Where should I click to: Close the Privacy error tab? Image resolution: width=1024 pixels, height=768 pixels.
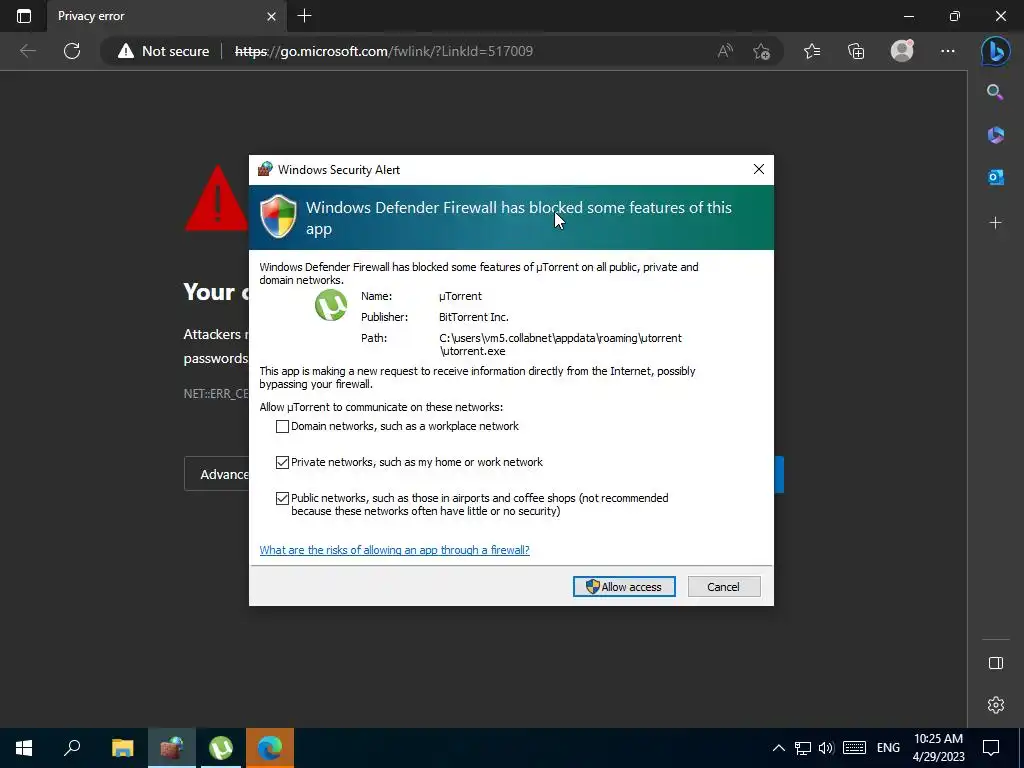coord(271,16)
